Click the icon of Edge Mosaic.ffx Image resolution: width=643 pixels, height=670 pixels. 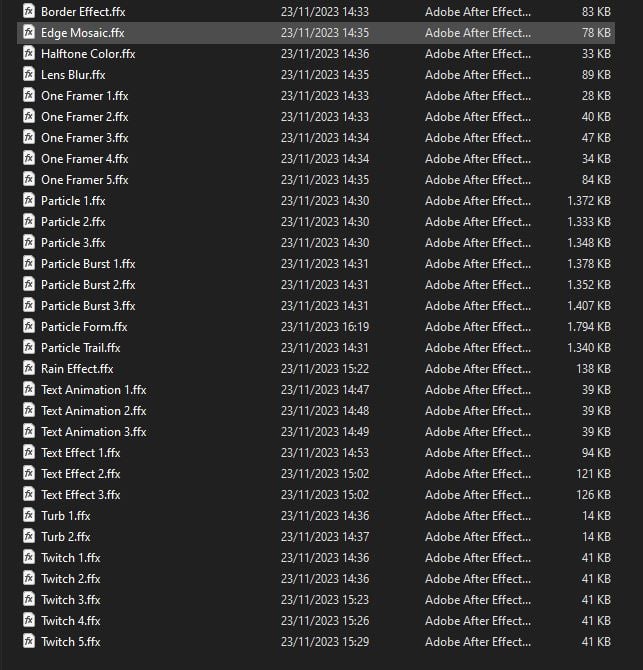(29, 32)
